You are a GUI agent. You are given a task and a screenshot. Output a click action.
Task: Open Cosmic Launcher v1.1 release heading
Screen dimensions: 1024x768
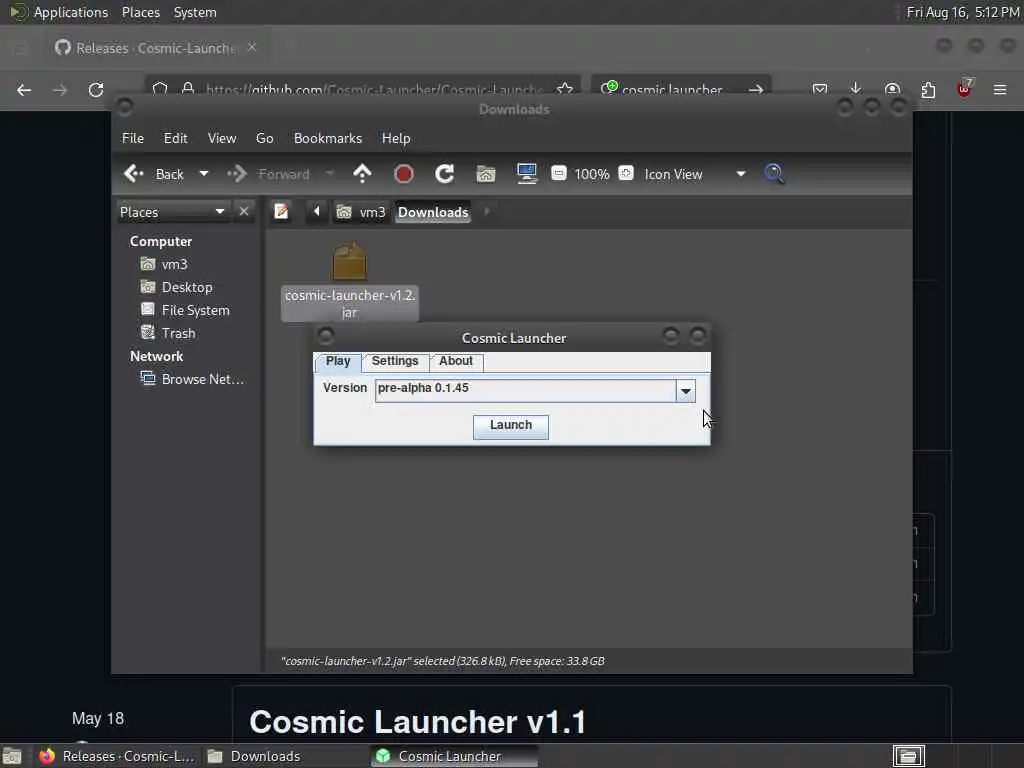click(x=417, y=722)
